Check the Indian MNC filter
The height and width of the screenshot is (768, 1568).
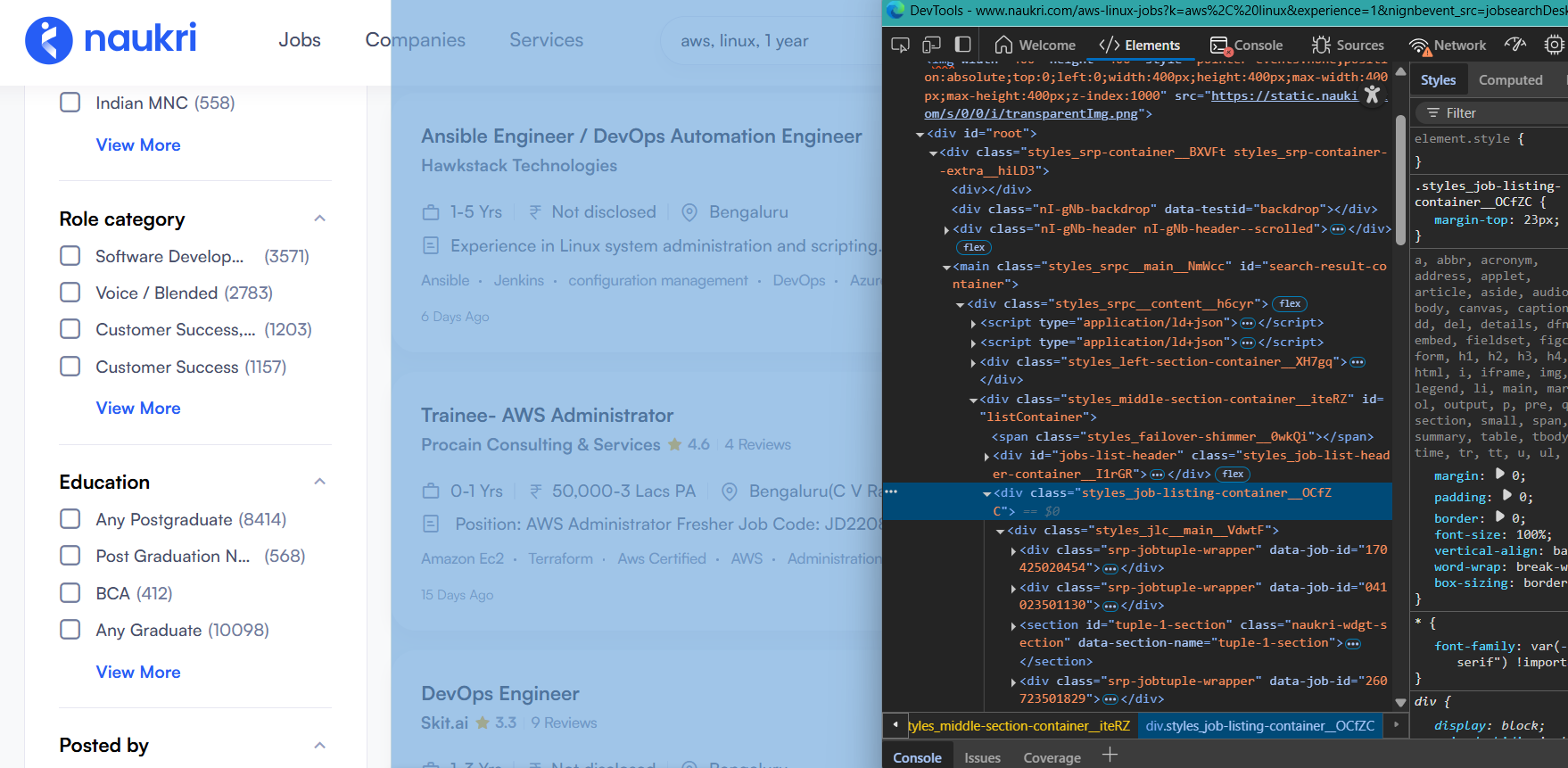click(70, 103)
